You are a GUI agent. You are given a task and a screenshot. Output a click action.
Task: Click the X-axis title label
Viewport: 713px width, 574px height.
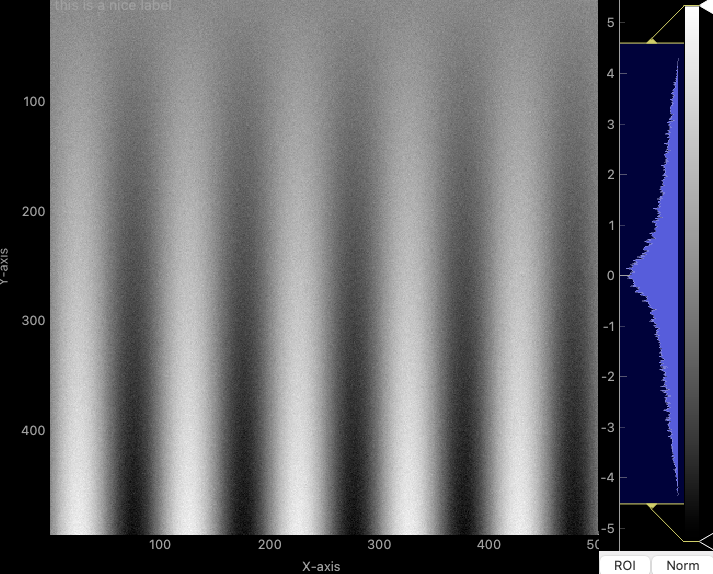(323, 566)
